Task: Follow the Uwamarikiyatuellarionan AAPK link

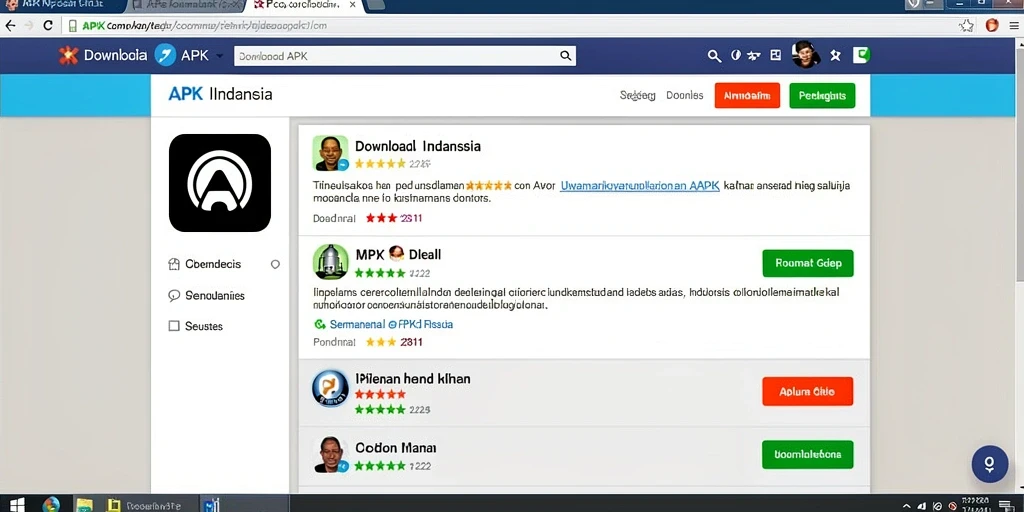Action: pos(640,185)
